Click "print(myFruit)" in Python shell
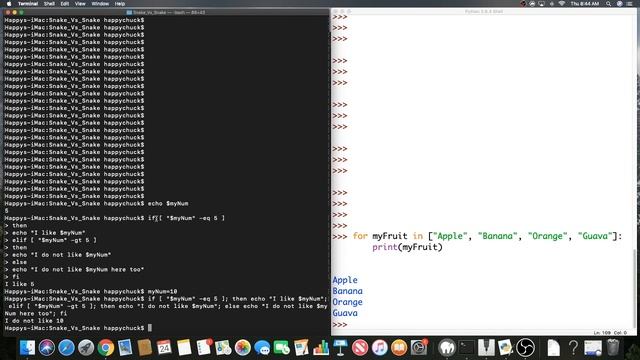Screen dimensions: 640x360 point(407,247)
